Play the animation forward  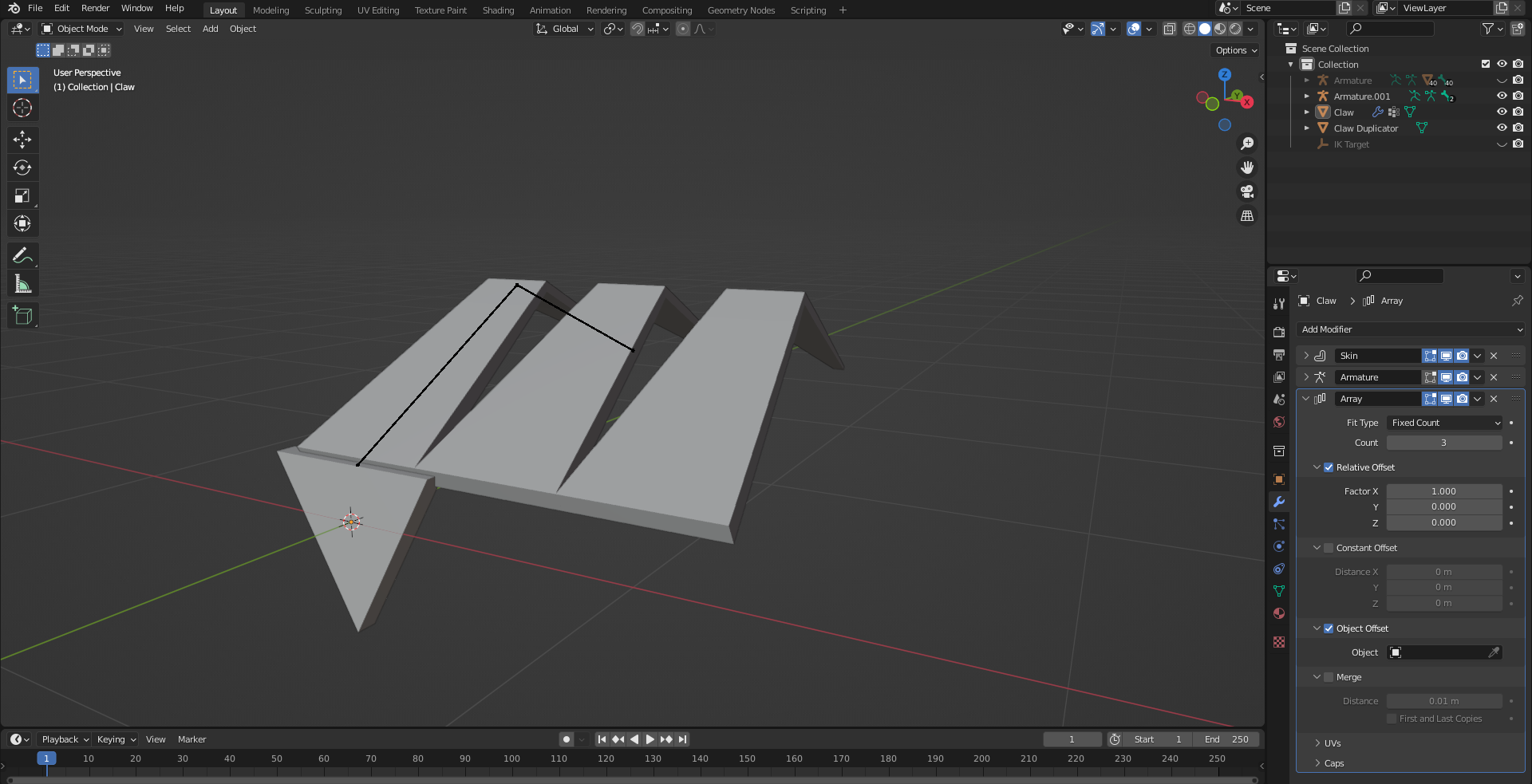click(x=650, y=739)
